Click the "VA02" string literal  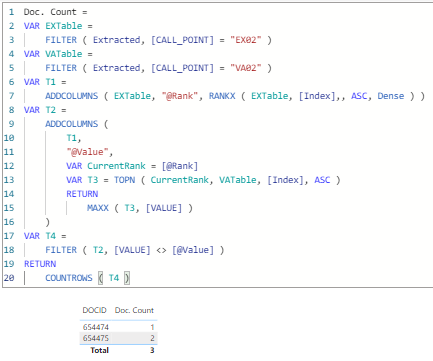point(246,68)
